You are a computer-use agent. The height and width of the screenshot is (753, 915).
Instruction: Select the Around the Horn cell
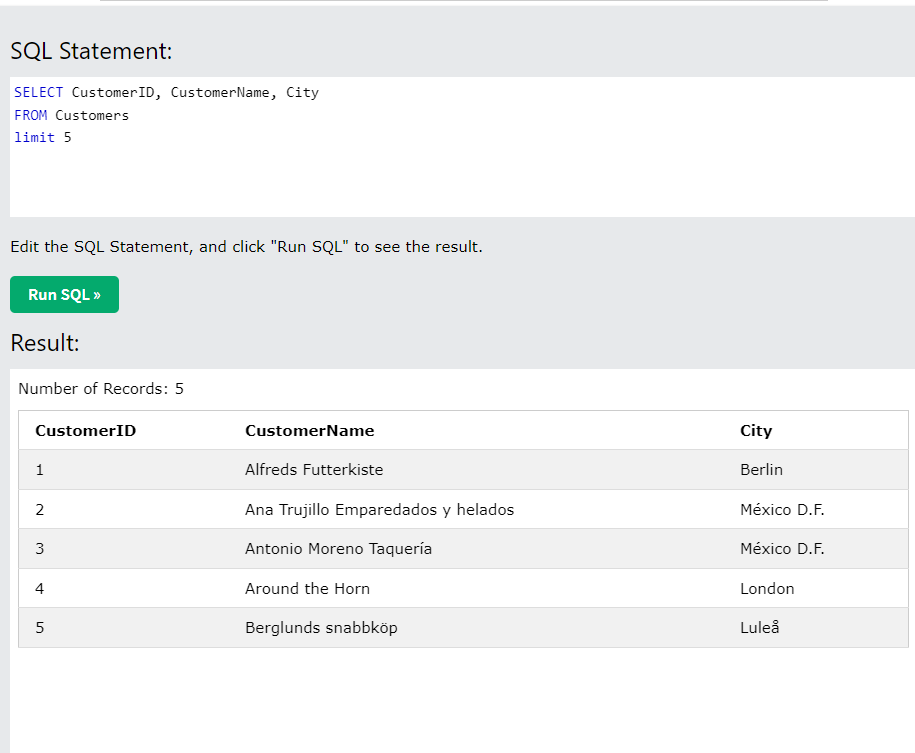(x=308, y=588)
